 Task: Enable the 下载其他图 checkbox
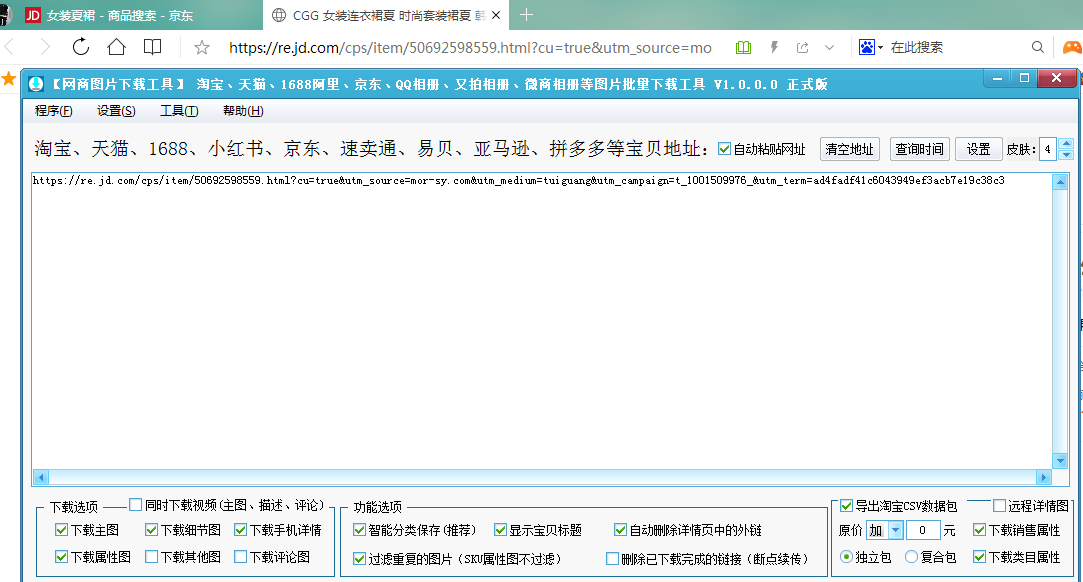(151, 556)
